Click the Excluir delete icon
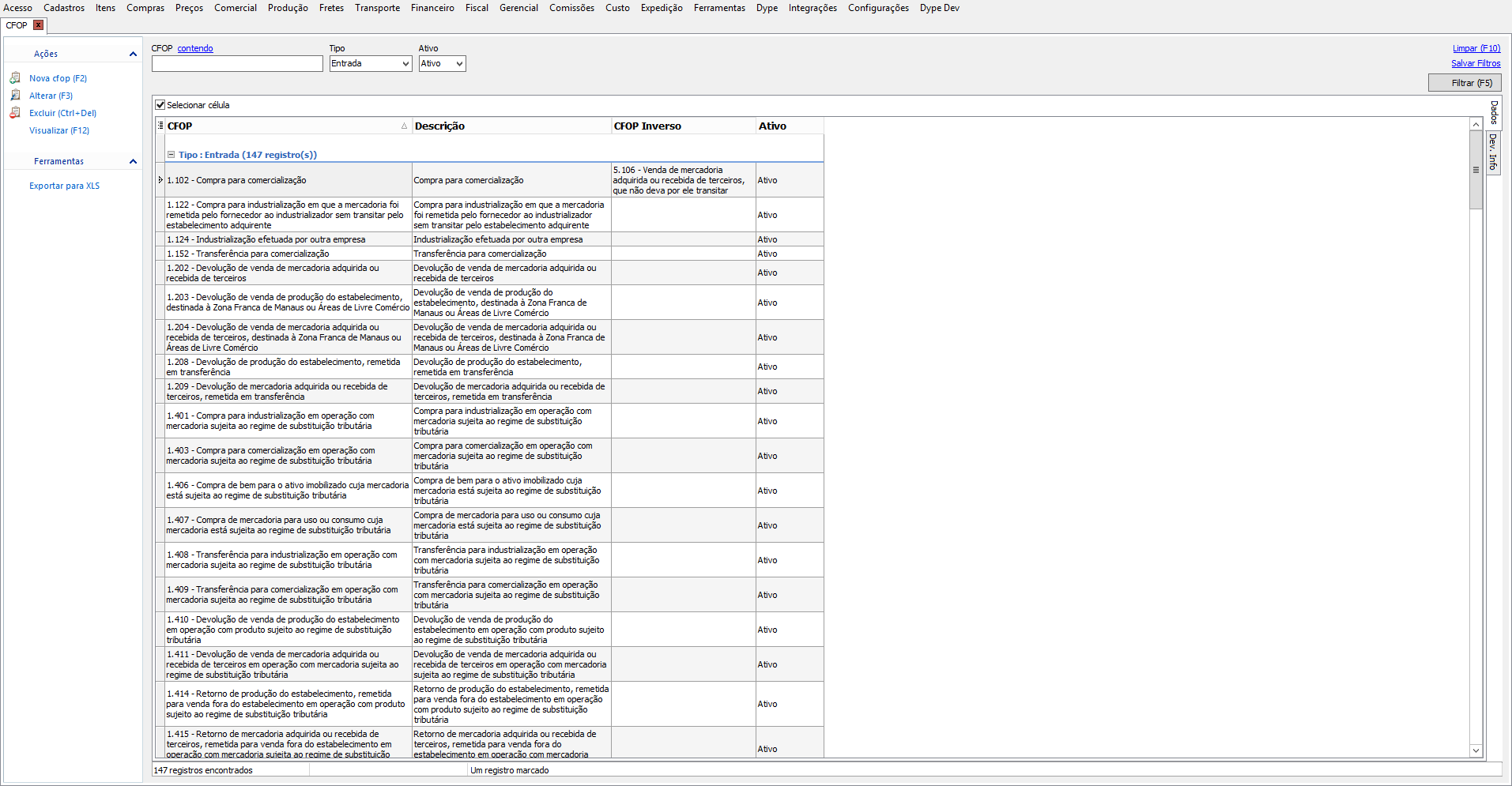Screen dimensions: 1512x786 15,113
